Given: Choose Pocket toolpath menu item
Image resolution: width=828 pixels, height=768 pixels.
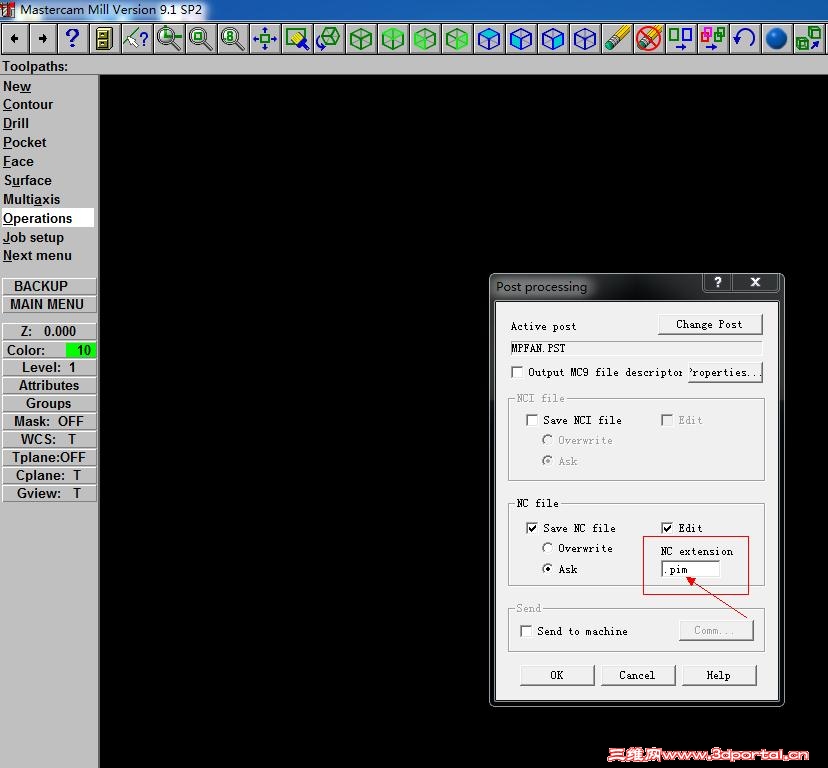Looking at the screenshot, I should [x=24, y=143].
